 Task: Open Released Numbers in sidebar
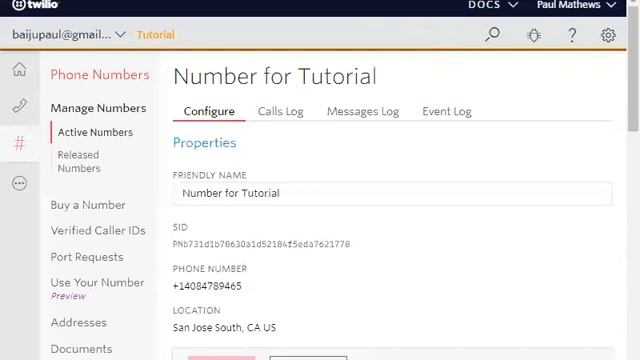[79, 162]
